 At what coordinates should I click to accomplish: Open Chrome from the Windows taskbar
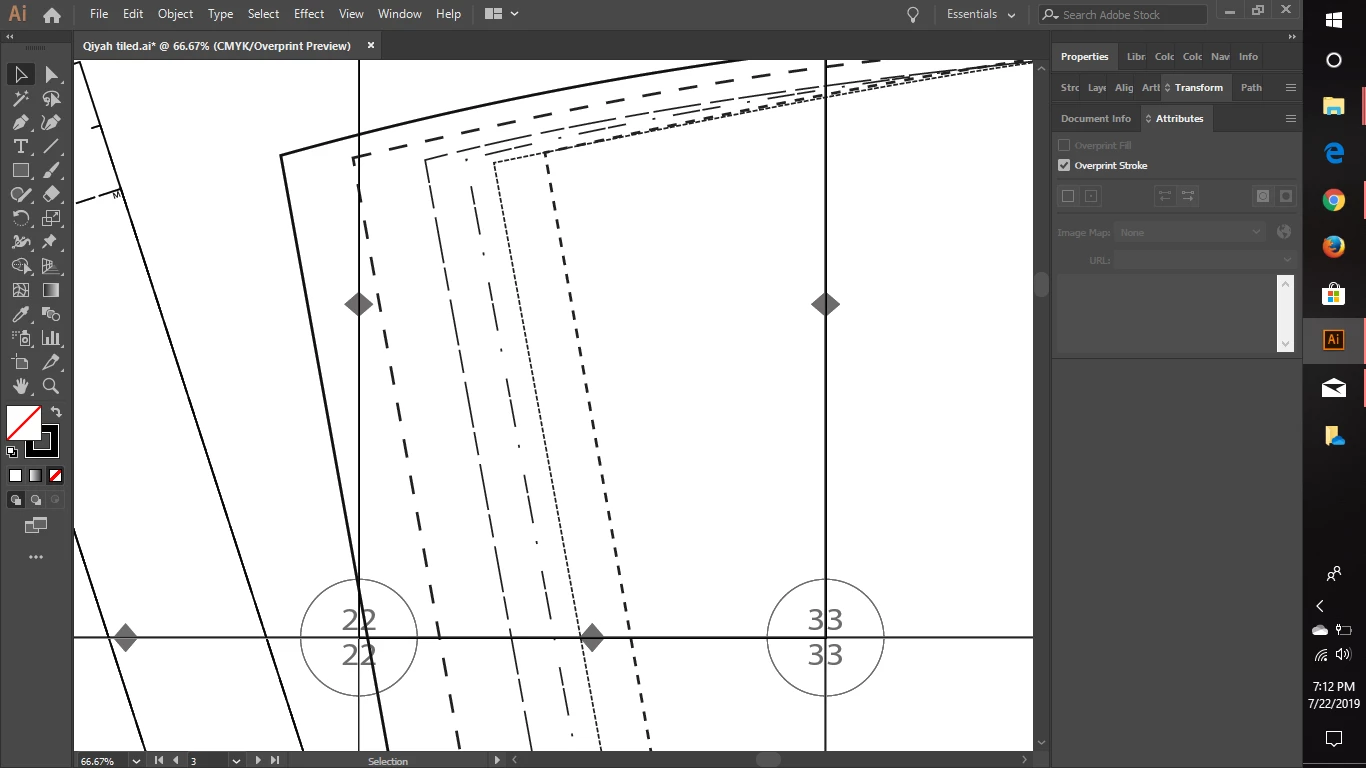click(1333, 200)
